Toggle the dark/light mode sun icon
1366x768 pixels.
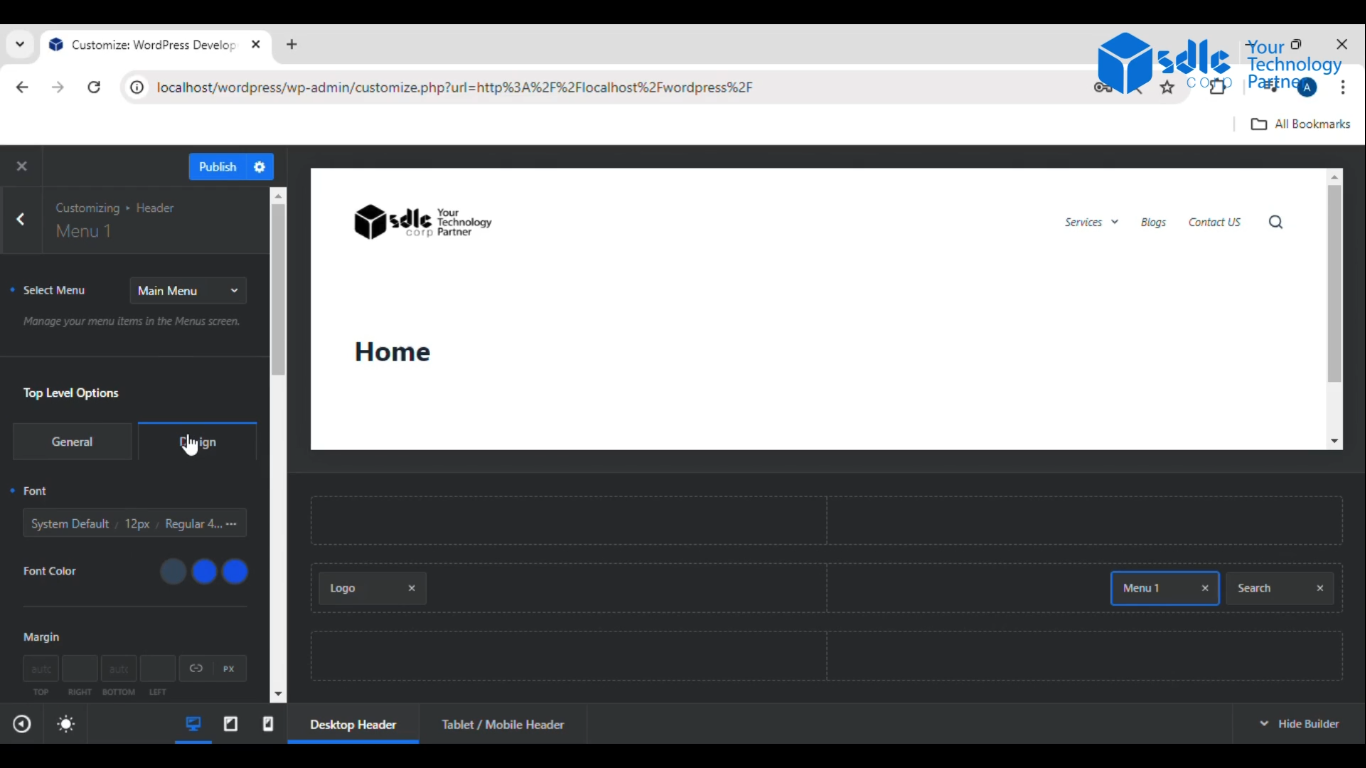point(66,724)
